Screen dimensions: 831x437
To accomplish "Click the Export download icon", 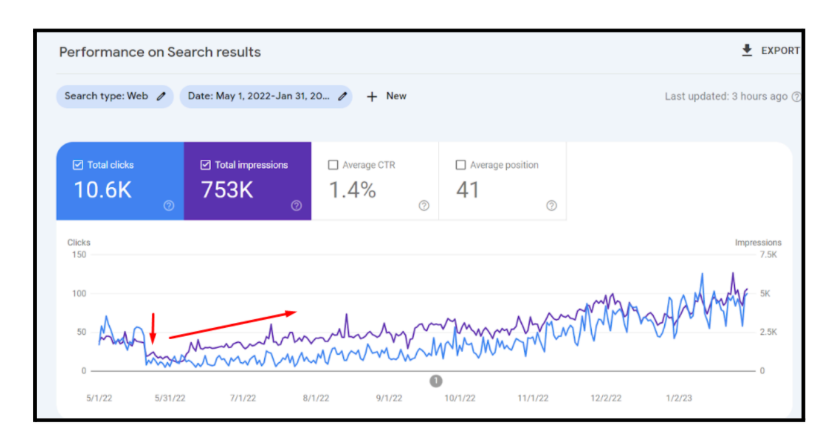I will [x=747, y=50].
